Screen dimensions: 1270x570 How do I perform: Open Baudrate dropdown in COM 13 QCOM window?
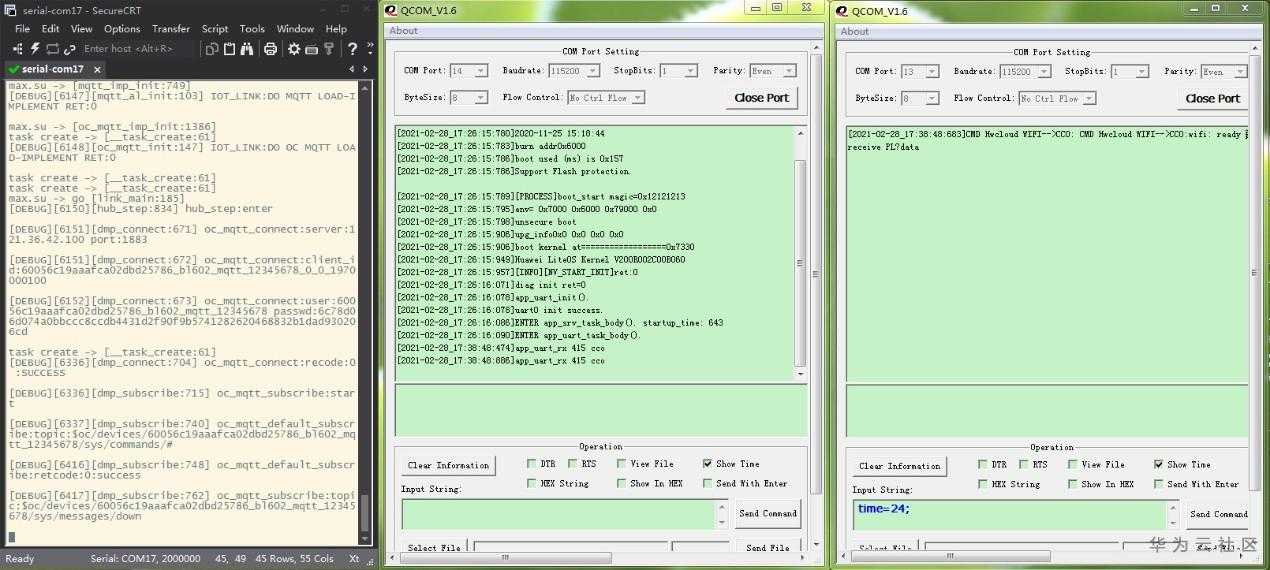tap(1024, 72)
